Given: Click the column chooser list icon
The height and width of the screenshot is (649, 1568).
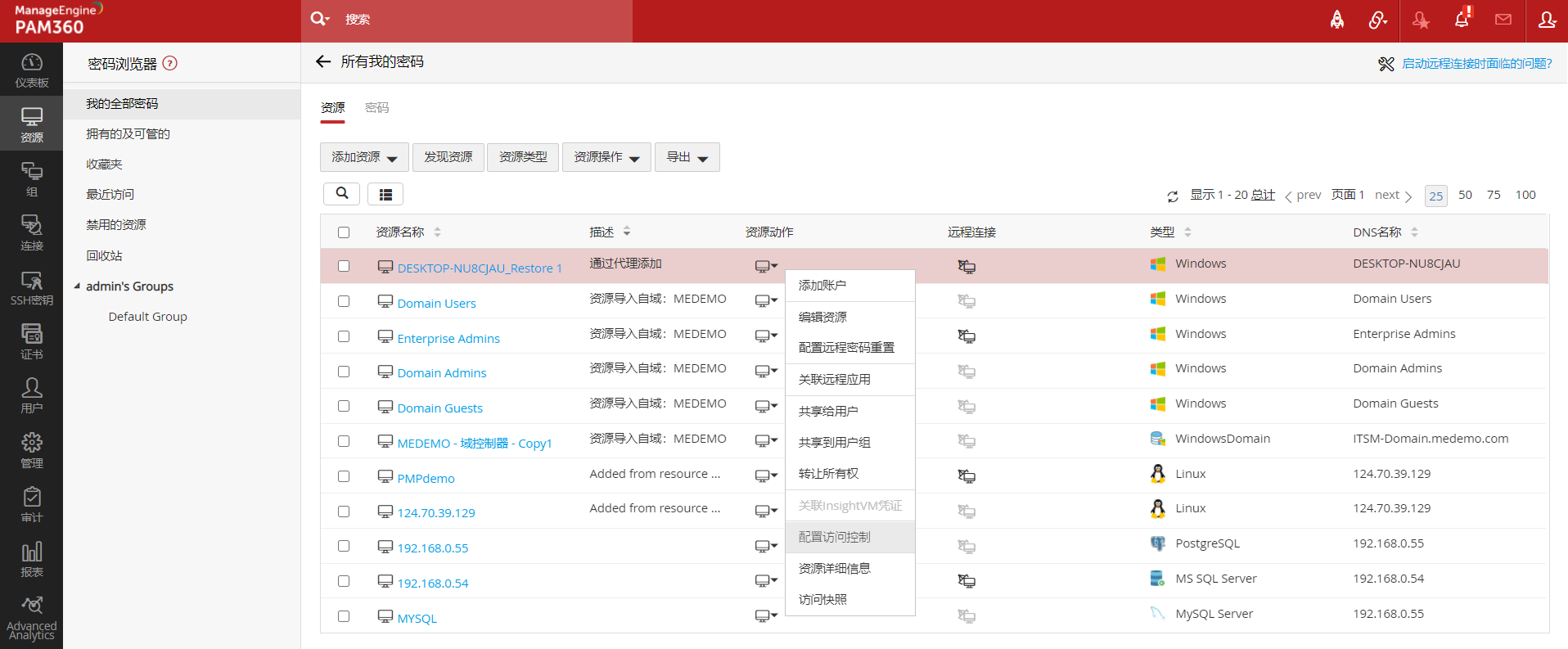Looking at the screenshot, I should (385, 194).
